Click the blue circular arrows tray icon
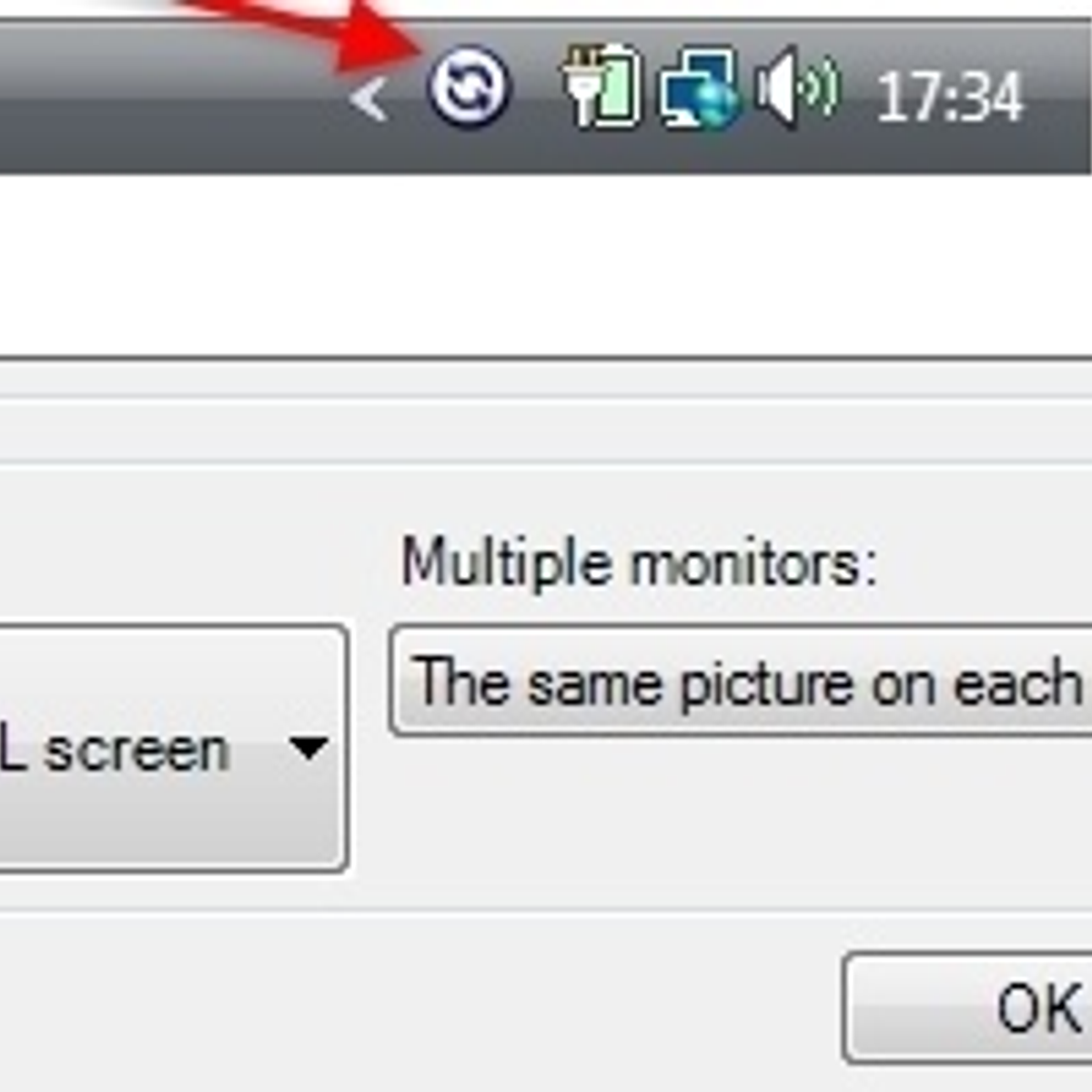 [x=468, y=88]
